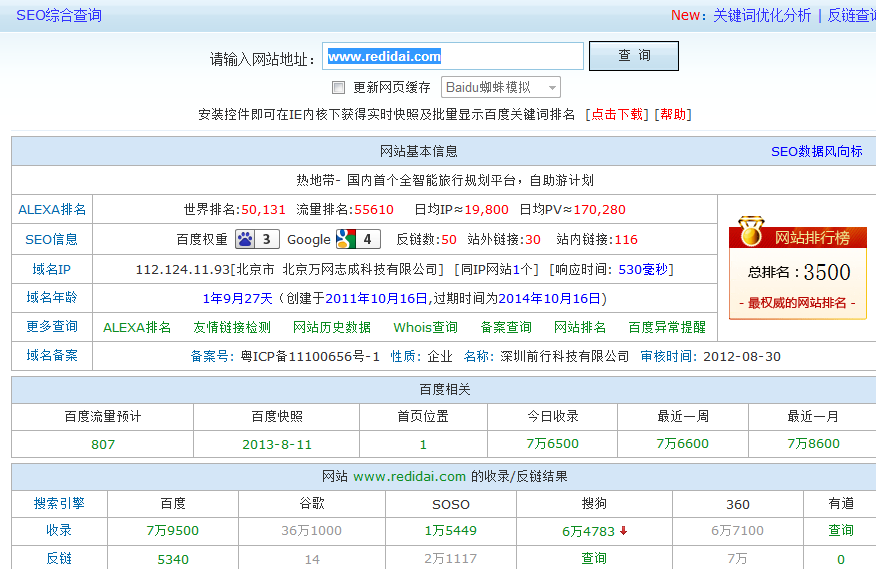Click homepage position value 1

click(x=423, y=444)
